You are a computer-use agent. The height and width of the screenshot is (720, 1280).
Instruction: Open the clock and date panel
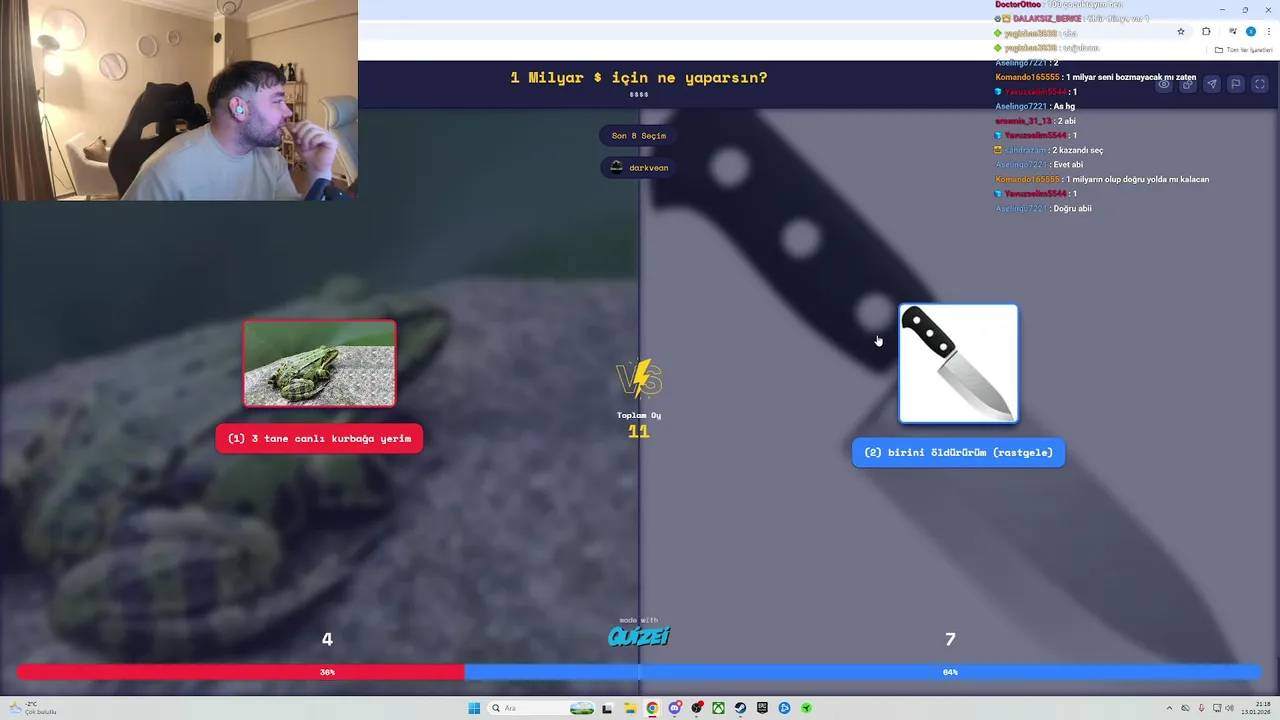pyautogui.click(x=1258, y=708)
